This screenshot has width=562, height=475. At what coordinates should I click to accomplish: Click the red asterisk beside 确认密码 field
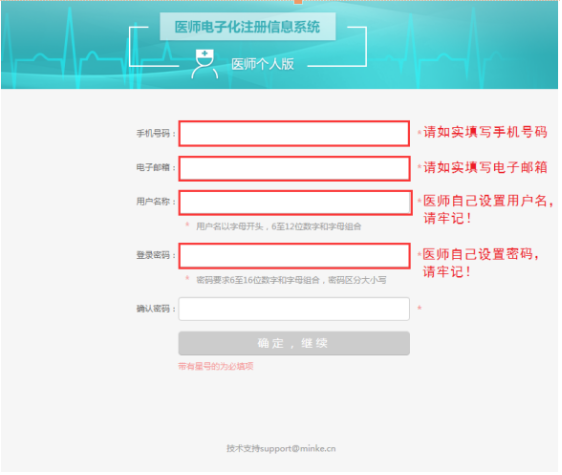click(x=419, y=308)
